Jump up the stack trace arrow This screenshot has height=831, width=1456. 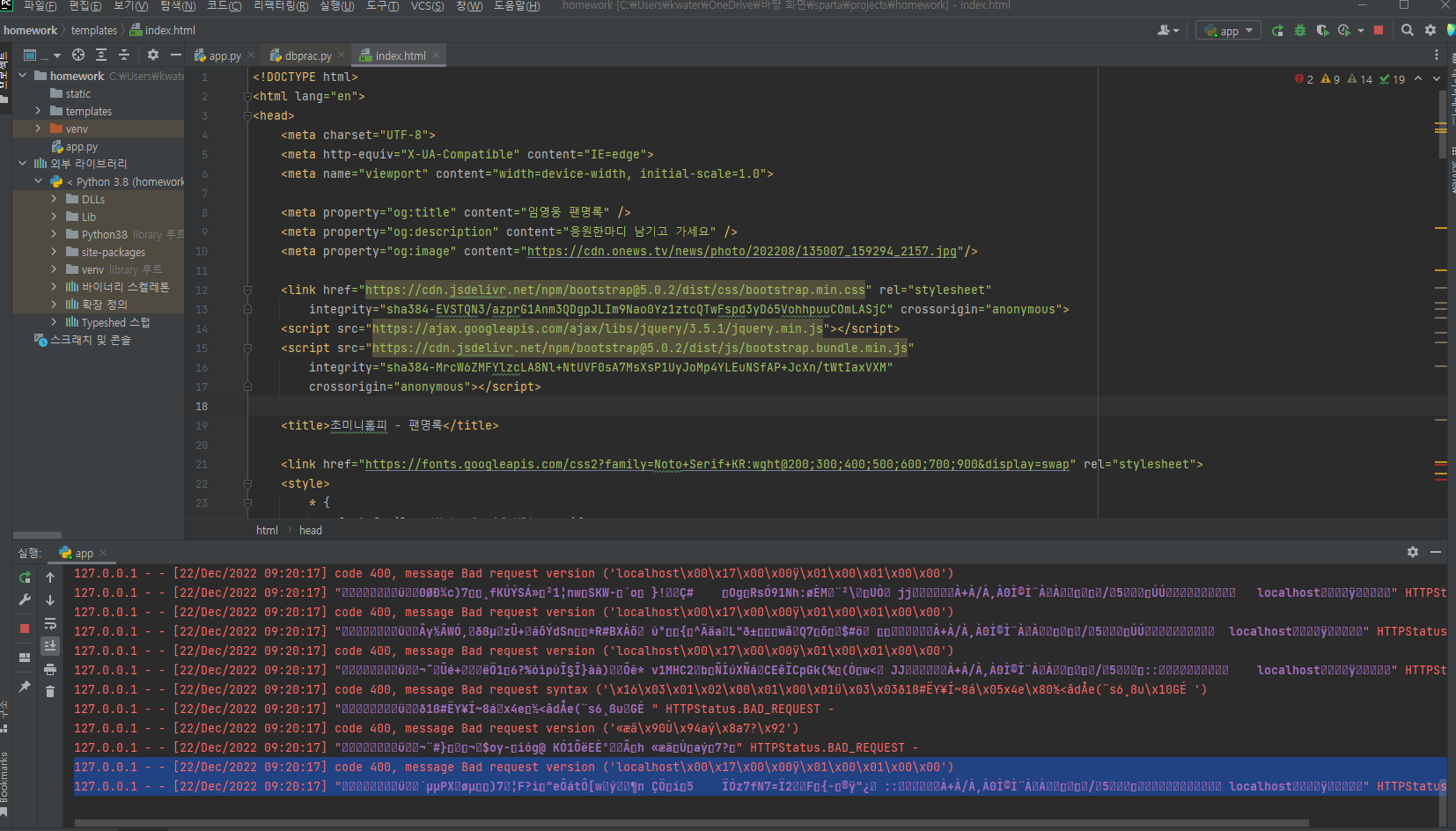click(50, 577)
